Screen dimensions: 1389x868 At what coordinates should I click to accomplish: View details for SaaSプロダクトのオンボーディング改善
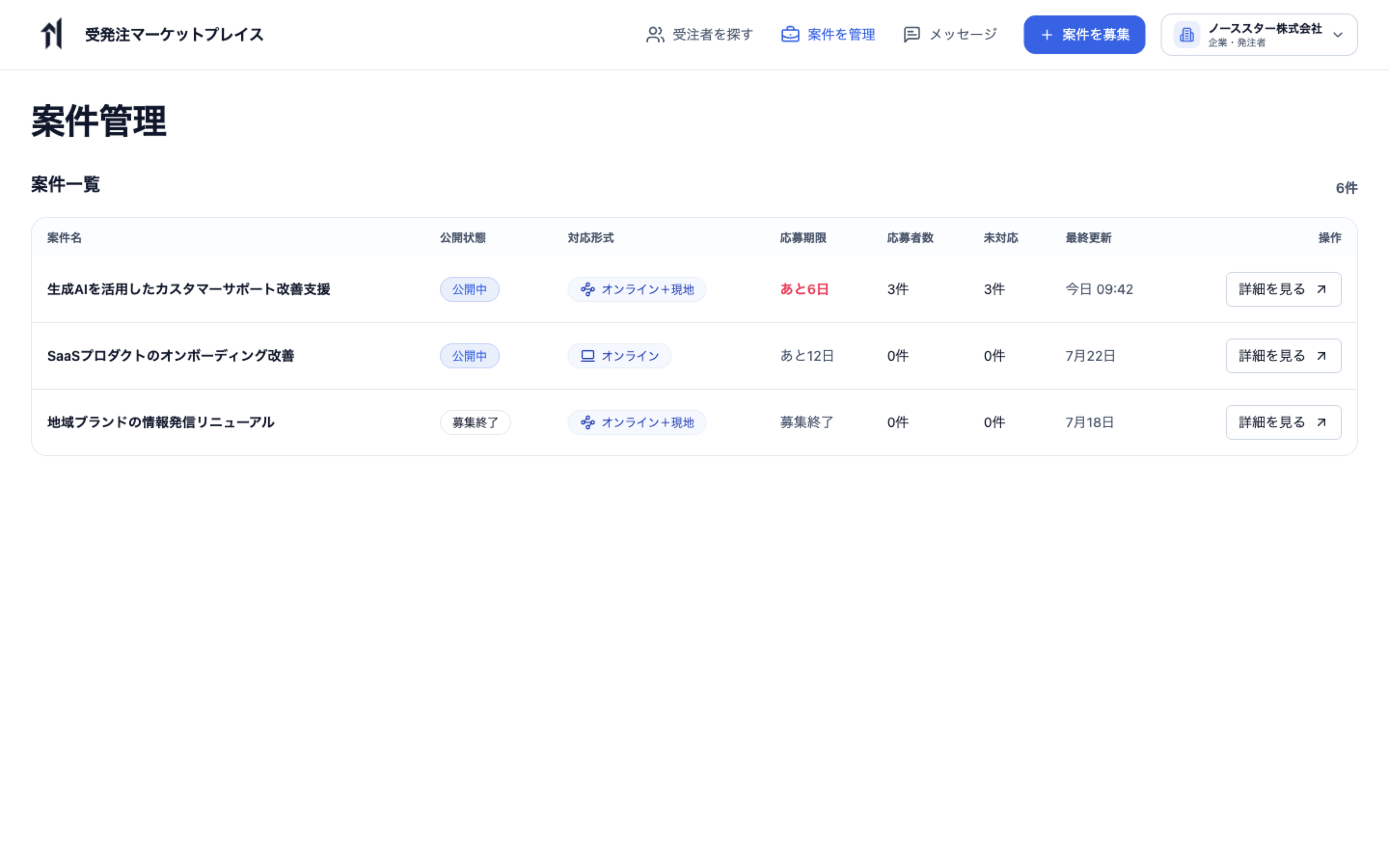click(1283, 356)
